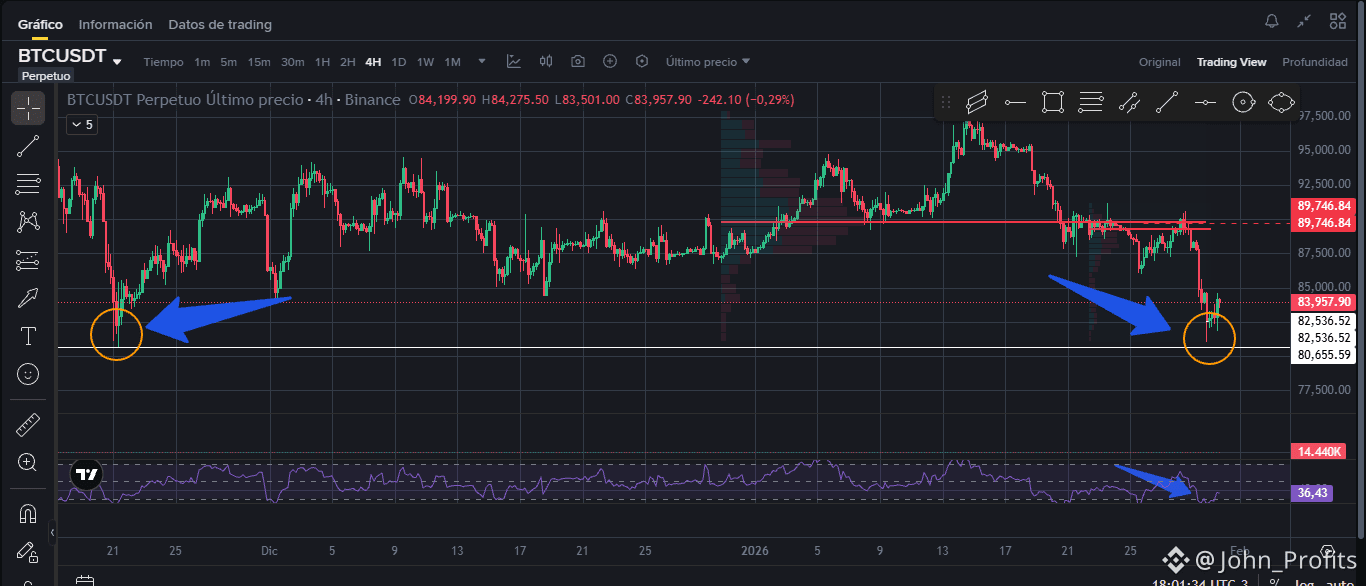This screenshot has height=586, width=1366.
Task: Open candlestick chart type selector
Action: (x=546, y=62)
